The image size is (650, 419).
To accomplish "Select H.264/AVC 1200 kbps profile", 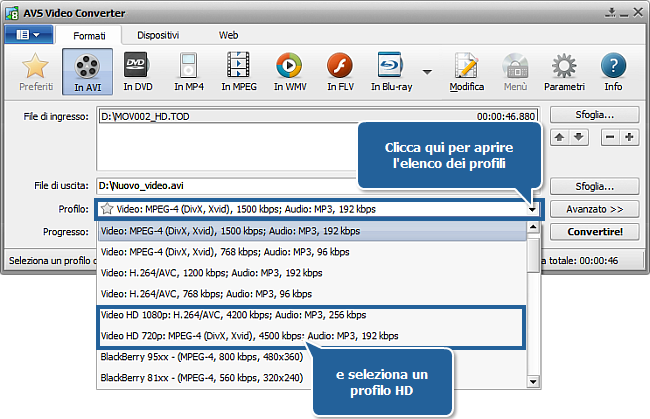I will [312, 273].
